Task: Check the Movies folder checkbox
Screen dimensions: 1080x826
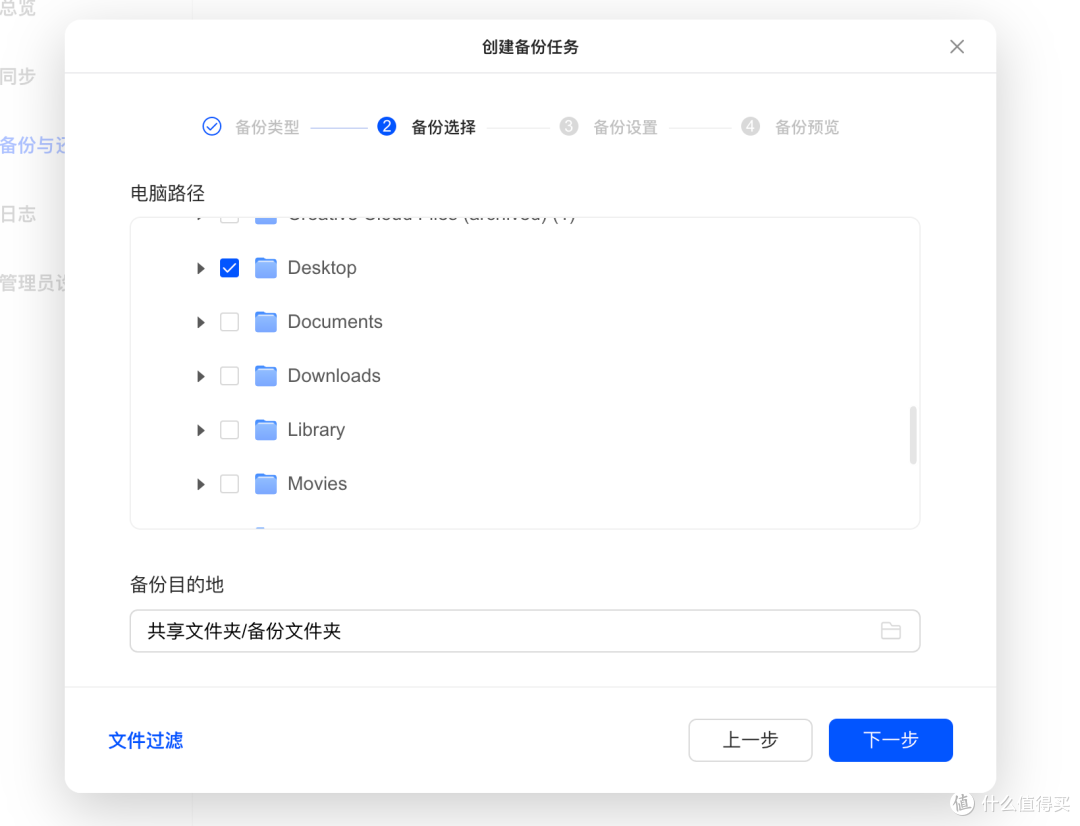Action: (229, 484)
